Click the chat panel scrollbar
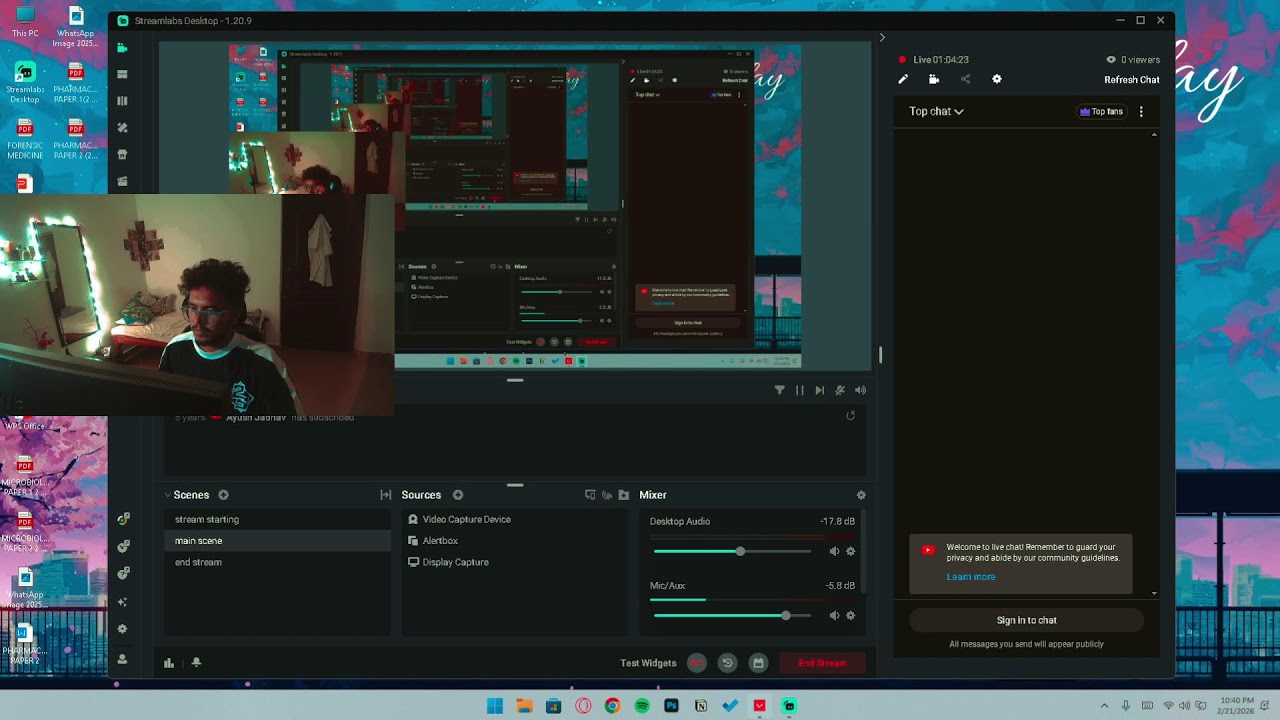 point(1154,363)
